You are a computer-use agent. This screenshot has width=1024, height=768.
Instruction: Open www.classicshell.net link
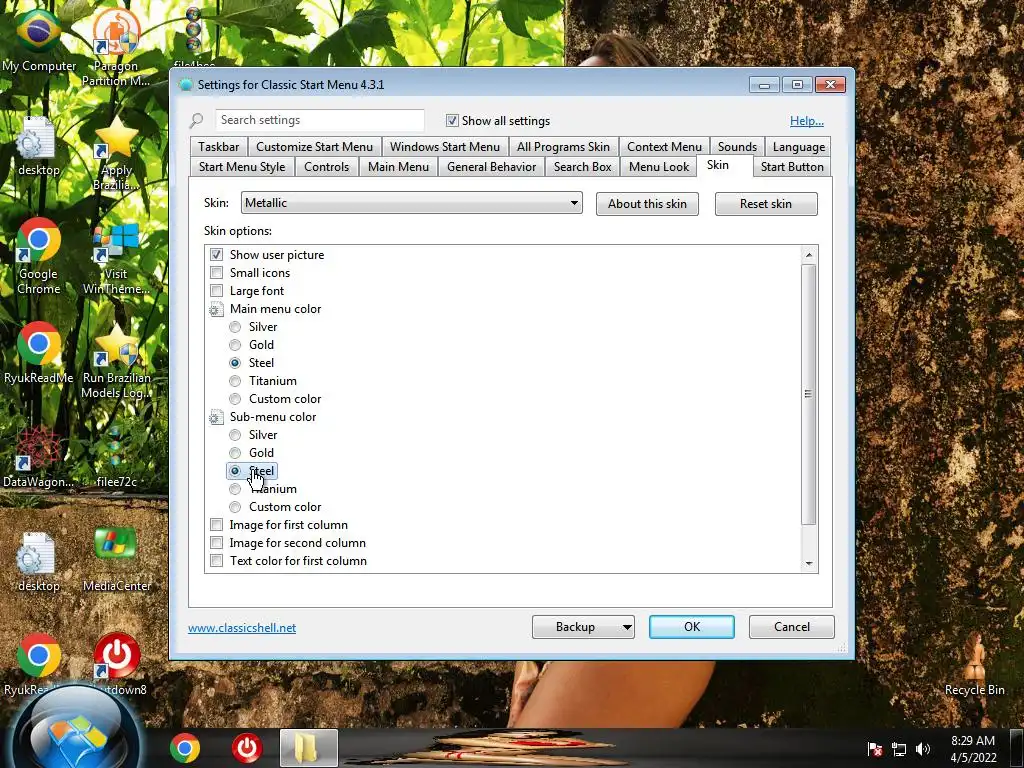(x=242, y=628)
